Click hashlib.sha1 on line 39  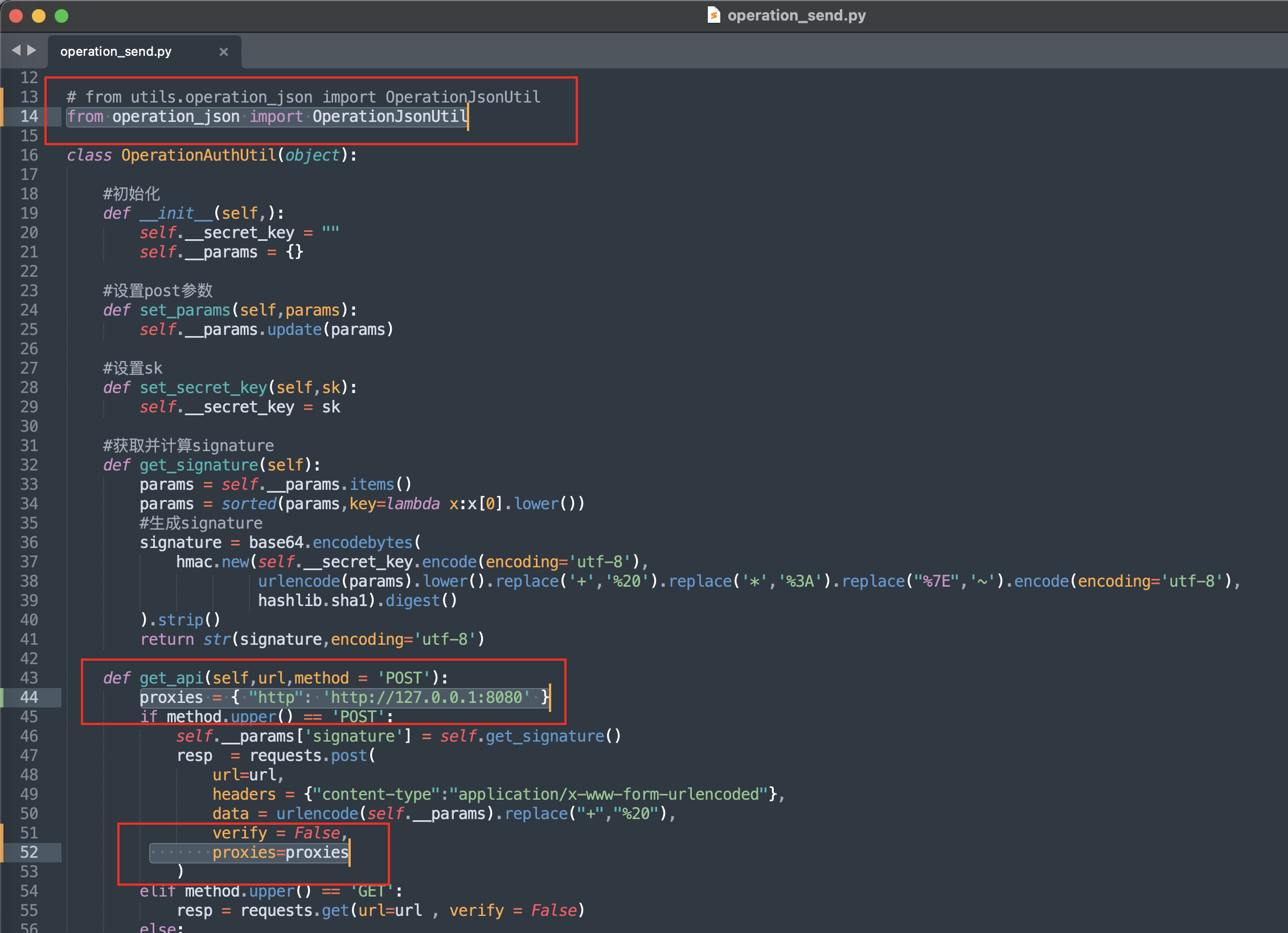[313, 600]
